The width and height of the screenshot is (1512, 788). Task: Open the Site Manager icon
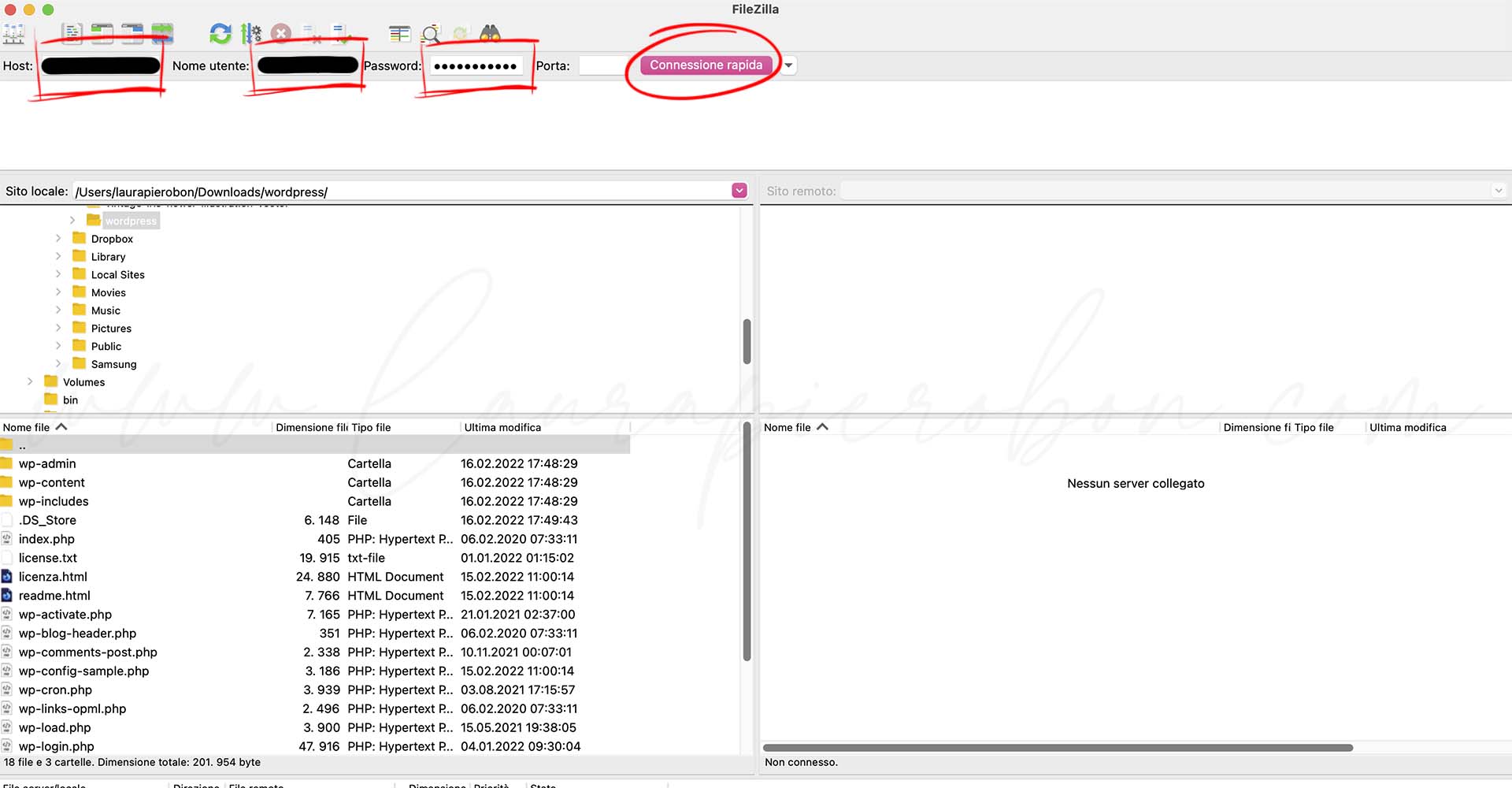coord(14,34)
